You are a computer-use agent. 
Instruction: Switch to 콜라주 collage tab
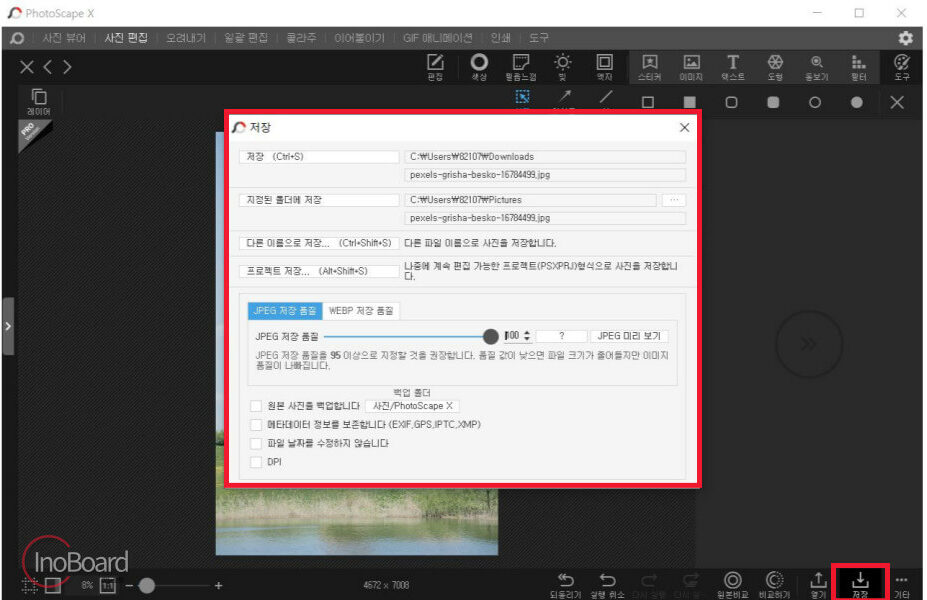(x=301, y=38)
